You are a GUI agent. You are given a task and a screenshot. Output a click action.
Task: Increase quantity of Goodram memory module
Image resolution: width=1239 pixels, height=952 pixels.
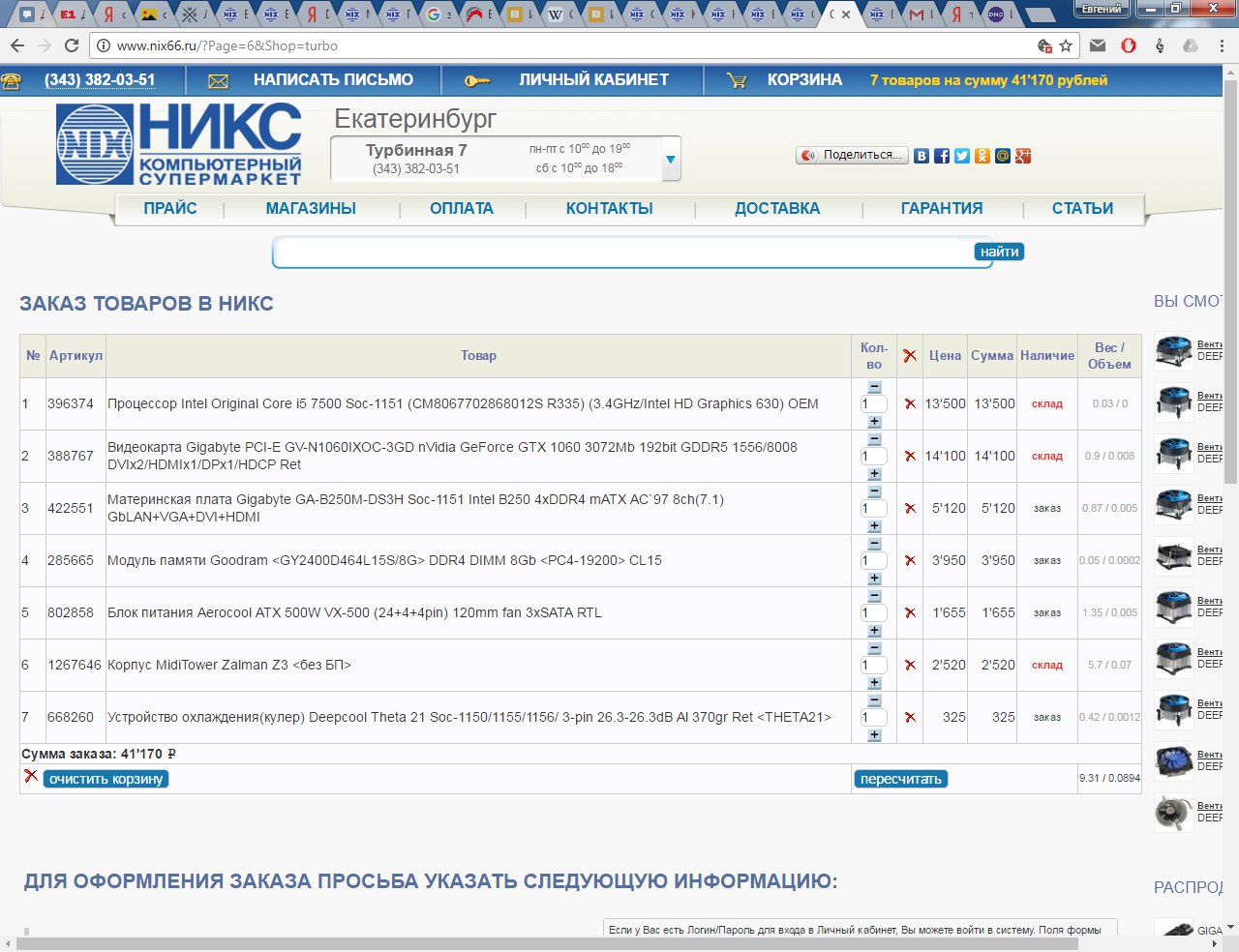874,579
